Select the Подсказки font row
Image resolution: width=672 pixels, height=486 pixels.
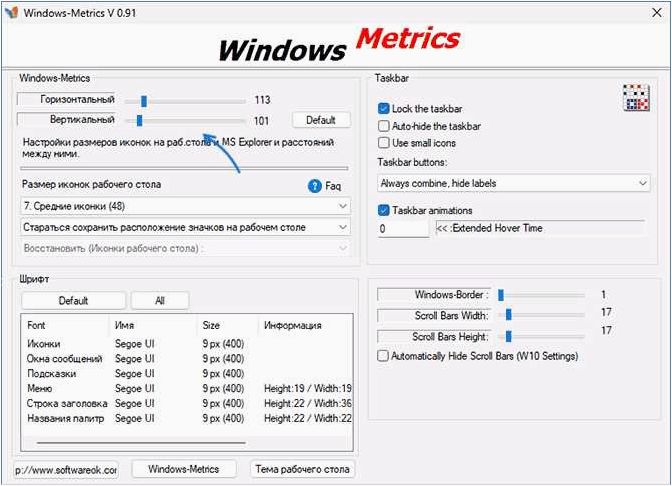pos(187,374)
